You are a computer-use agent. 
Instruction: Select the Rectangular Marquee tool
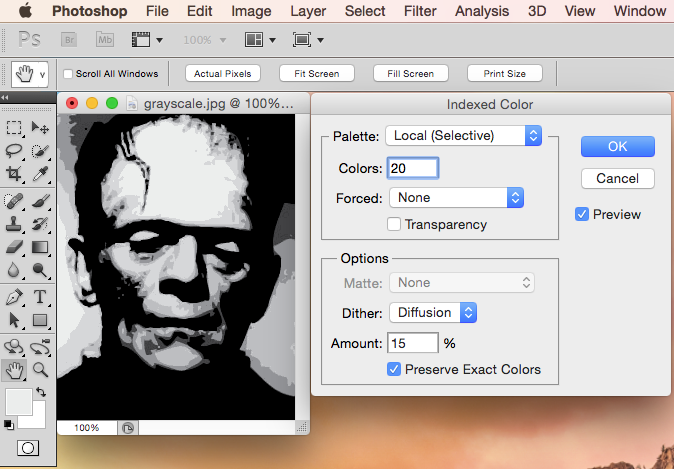tap(15, 128)
